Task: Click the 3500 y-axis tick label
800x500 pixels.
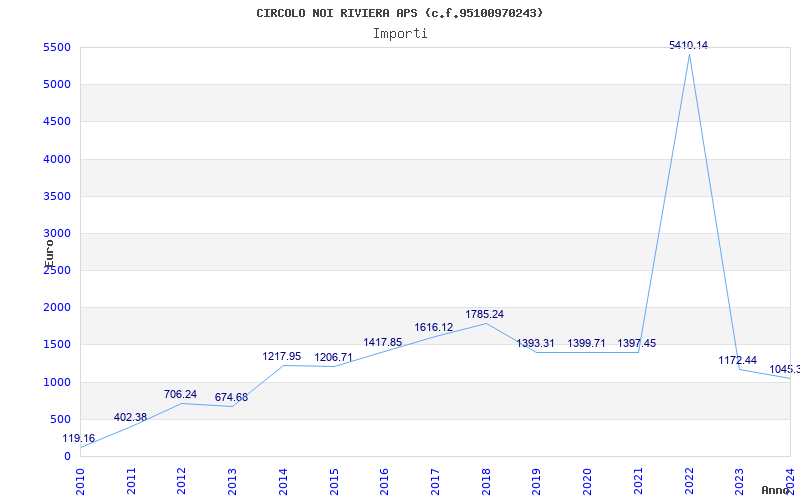Action: click(57, 196)
